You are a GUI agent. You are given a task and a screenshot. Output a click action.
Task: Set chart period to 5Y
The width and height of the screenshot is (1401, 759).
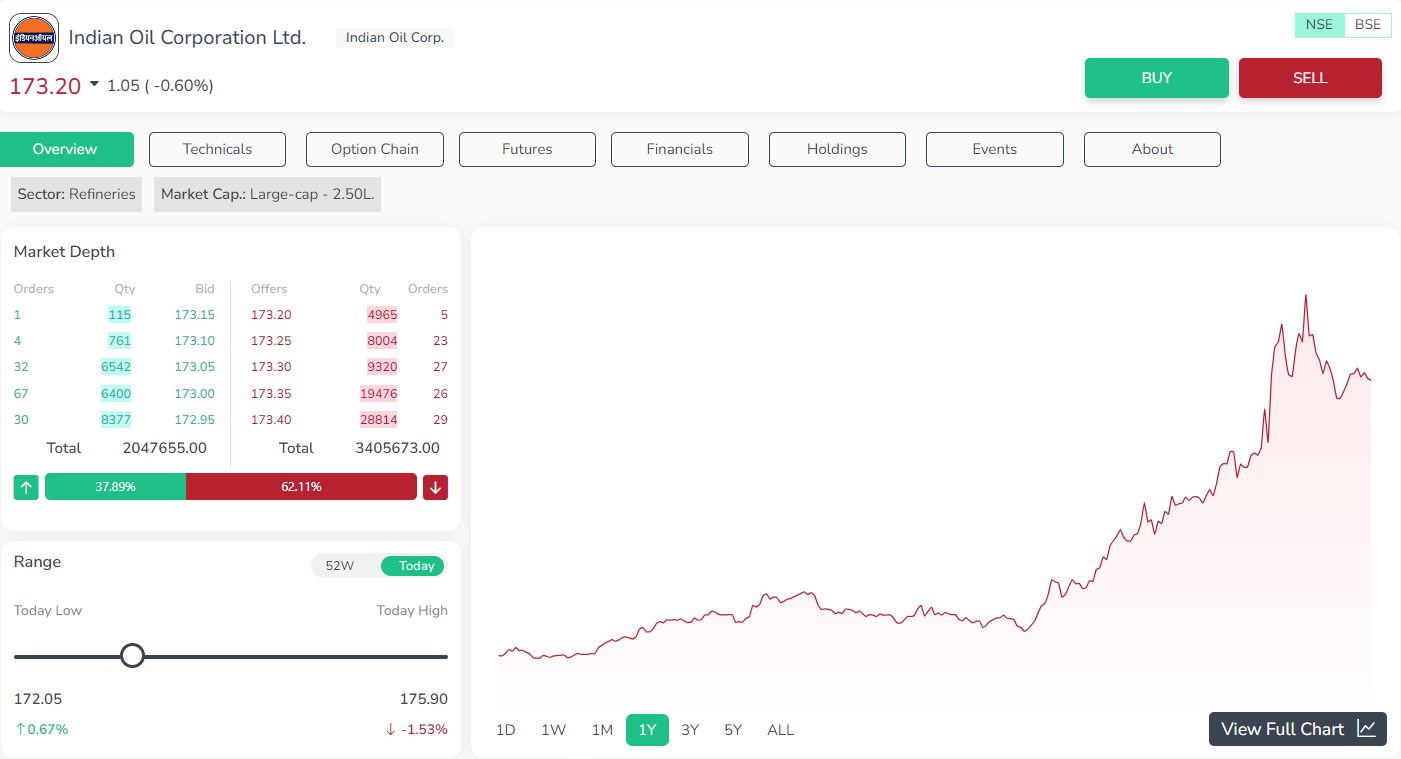(x=733, y=730)
